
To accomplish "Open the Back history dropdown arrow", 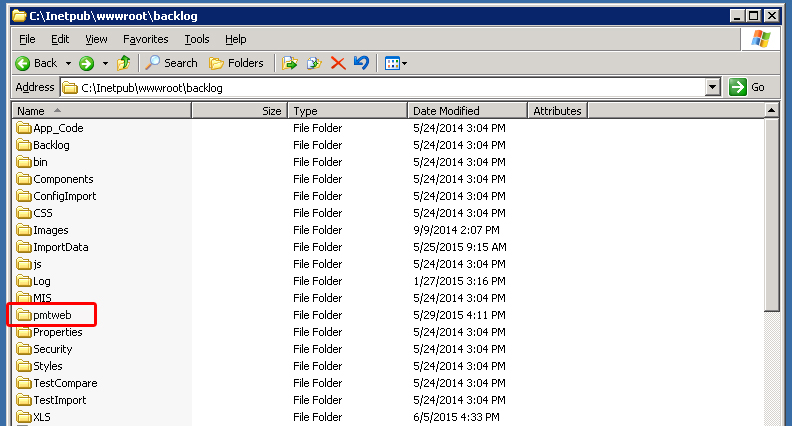I will (68, 64).
